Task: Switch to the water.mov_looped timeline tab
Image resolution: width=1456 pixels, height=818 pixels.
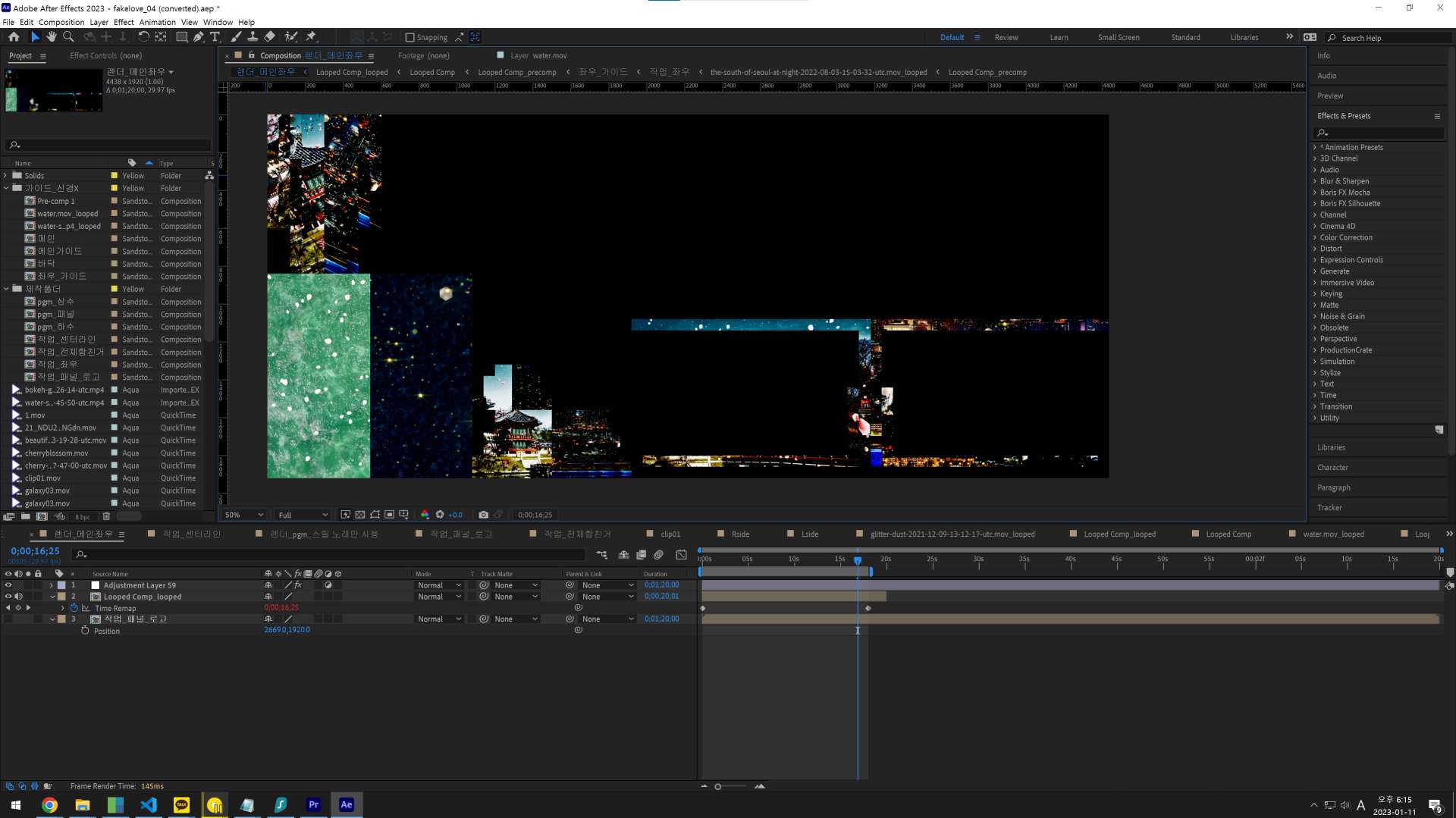Action: tap(1332, 534)
